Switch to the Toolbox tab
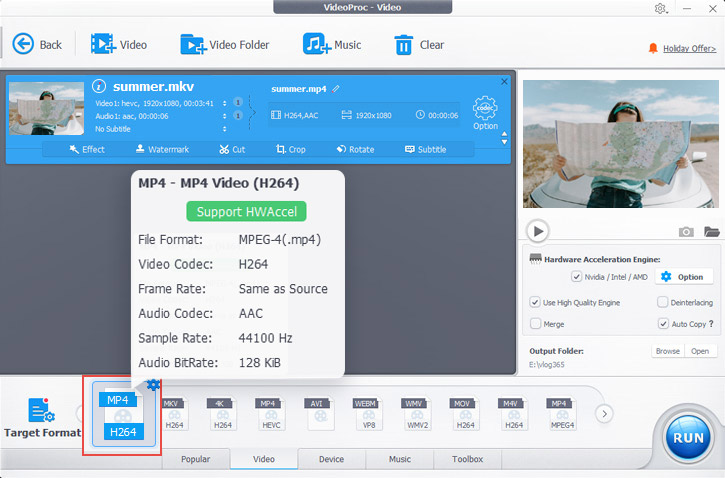This screenshot has height=478, width=725. tap(467, 459)
